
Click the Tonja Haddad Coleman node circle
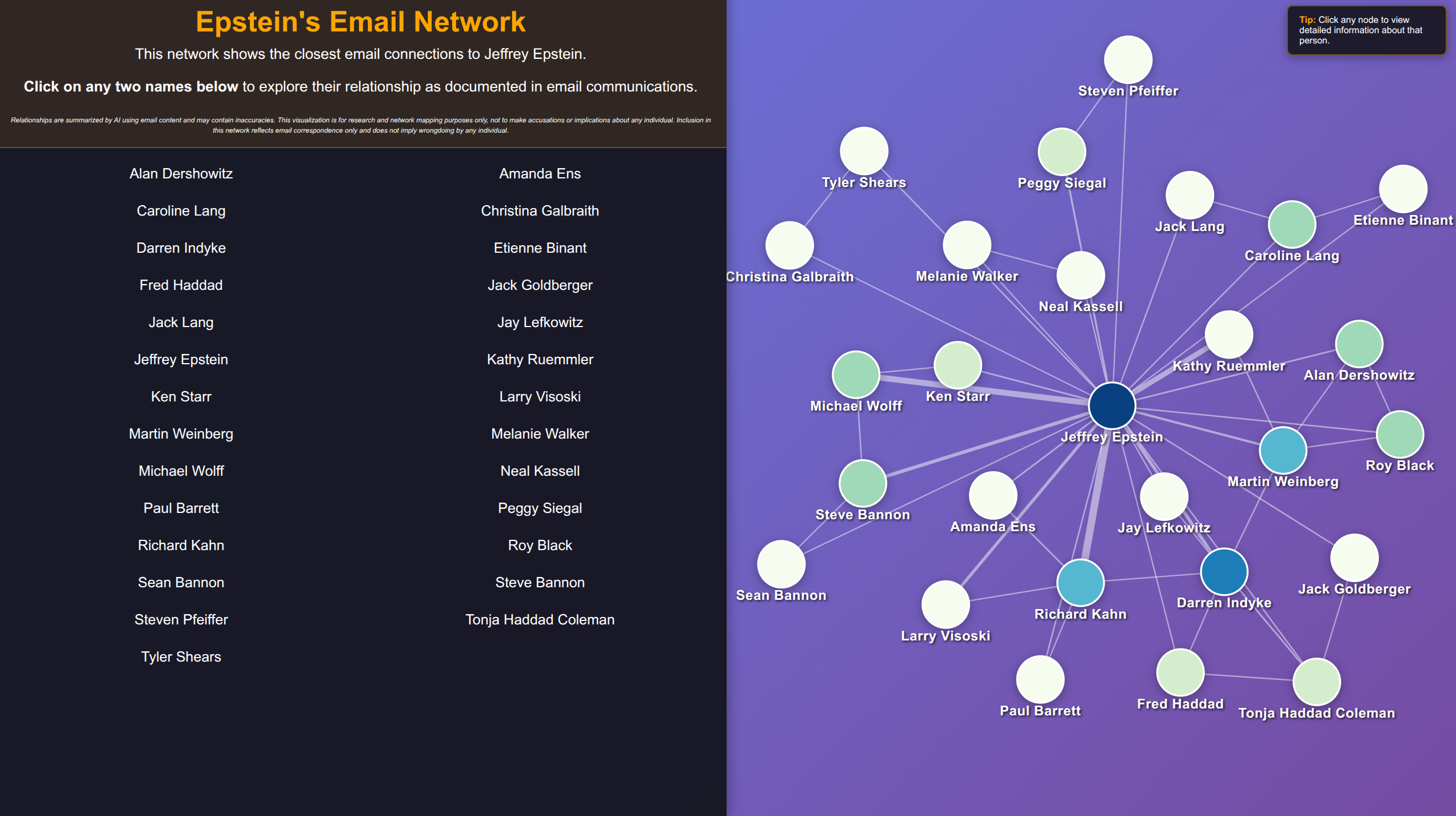[1316, 681]
